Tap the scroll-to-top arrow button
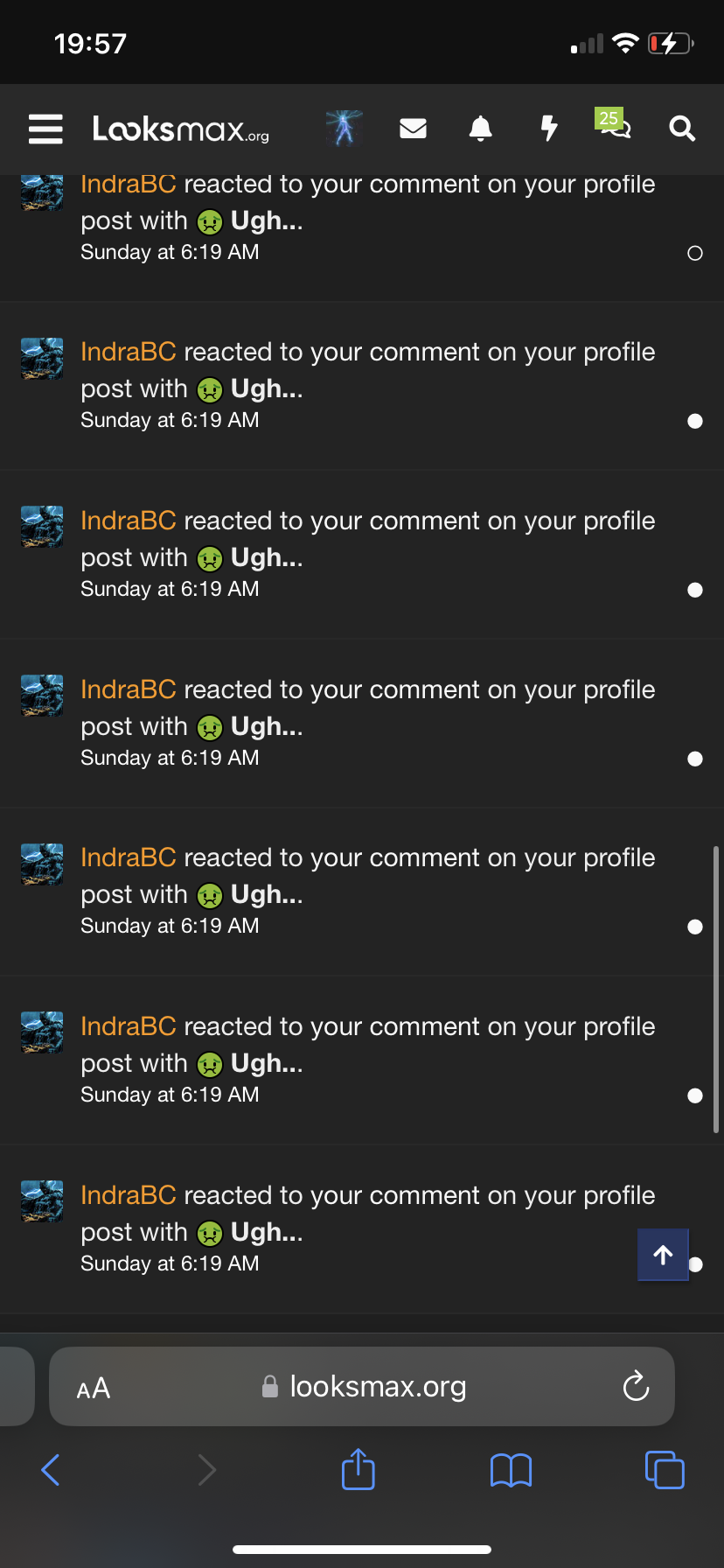Image resolution: width=724 pixels, height=1568 pixels. [x=663, y=1255]
